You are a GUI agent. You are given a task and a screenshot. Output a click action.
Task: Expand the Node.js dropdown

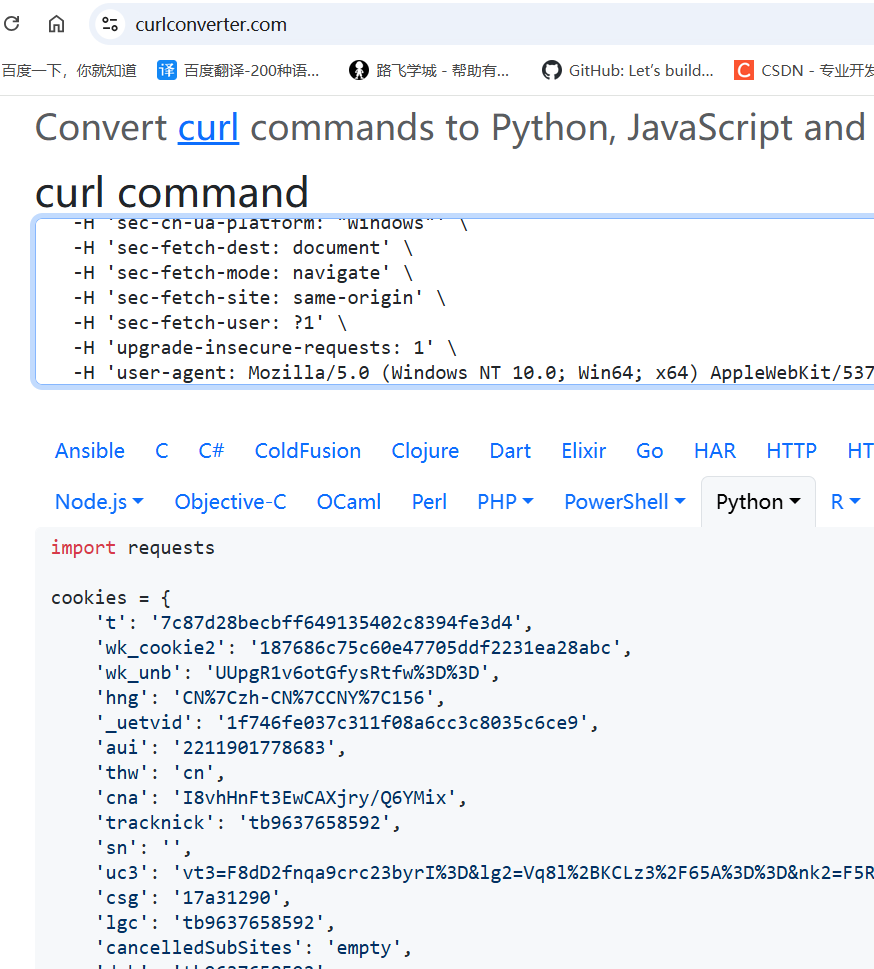pos(99,502)
